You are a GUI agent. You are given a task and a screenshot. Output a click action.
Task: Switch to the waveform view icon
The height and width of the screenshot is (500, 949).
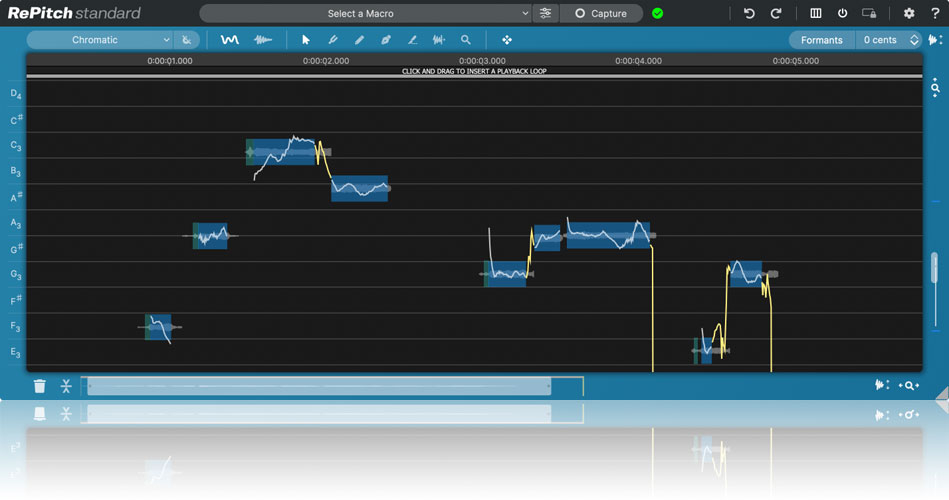[x=263, y=40]
